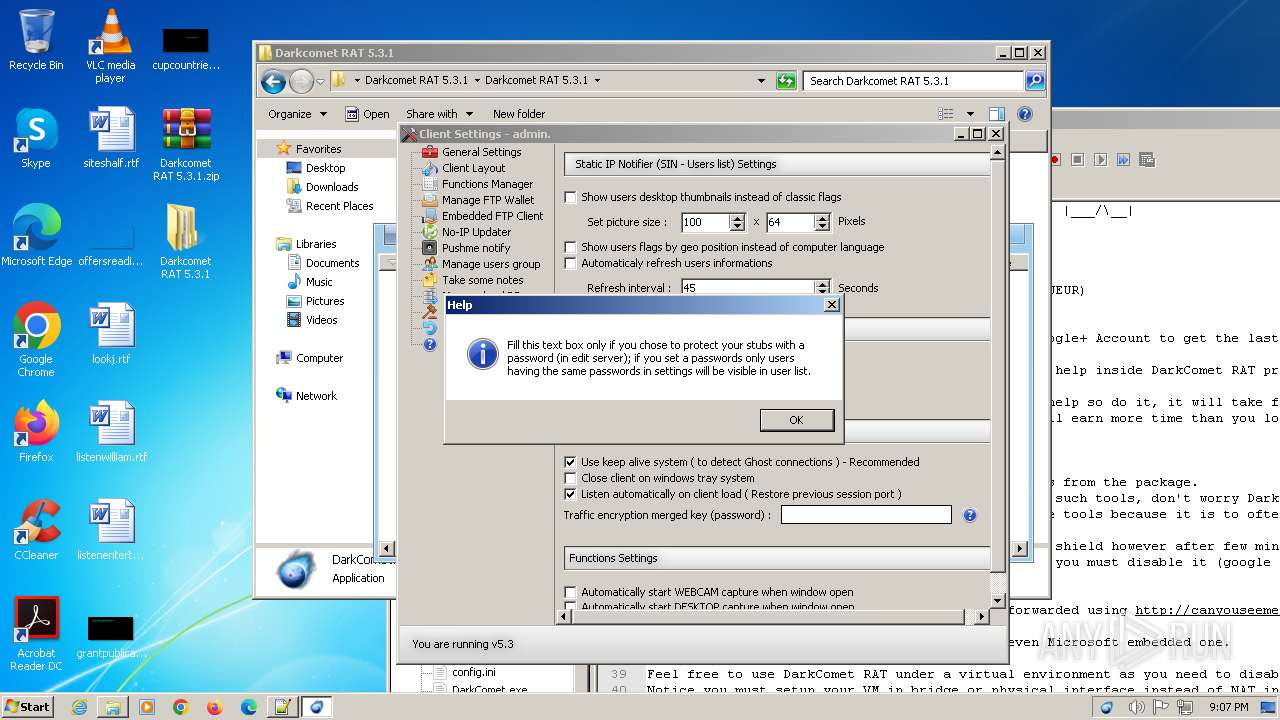Viewport: 1280px width, 720px height.
Task: Select Darkcomet RAT 5.3.1.zip desktop icon
Action: tap(186, 145)
